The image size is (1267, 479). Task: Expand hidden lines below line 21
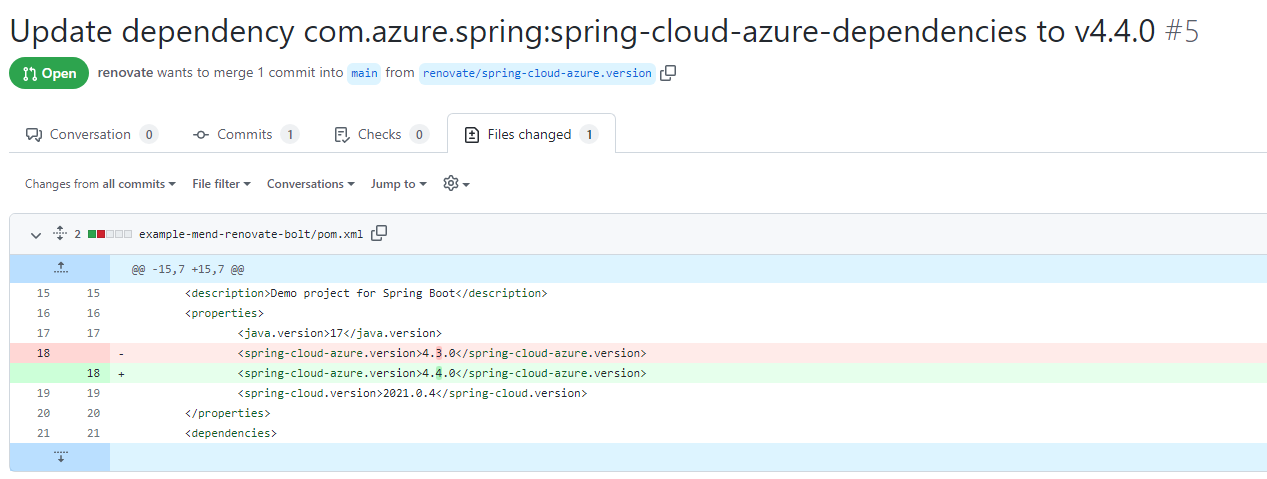[60, 457]
